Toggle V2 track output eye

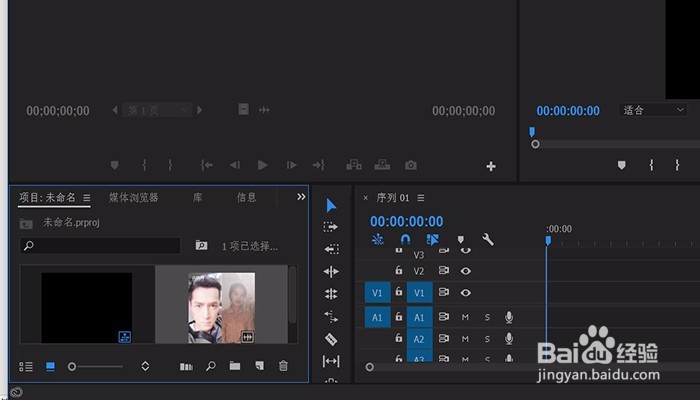[x=466, y=271]
